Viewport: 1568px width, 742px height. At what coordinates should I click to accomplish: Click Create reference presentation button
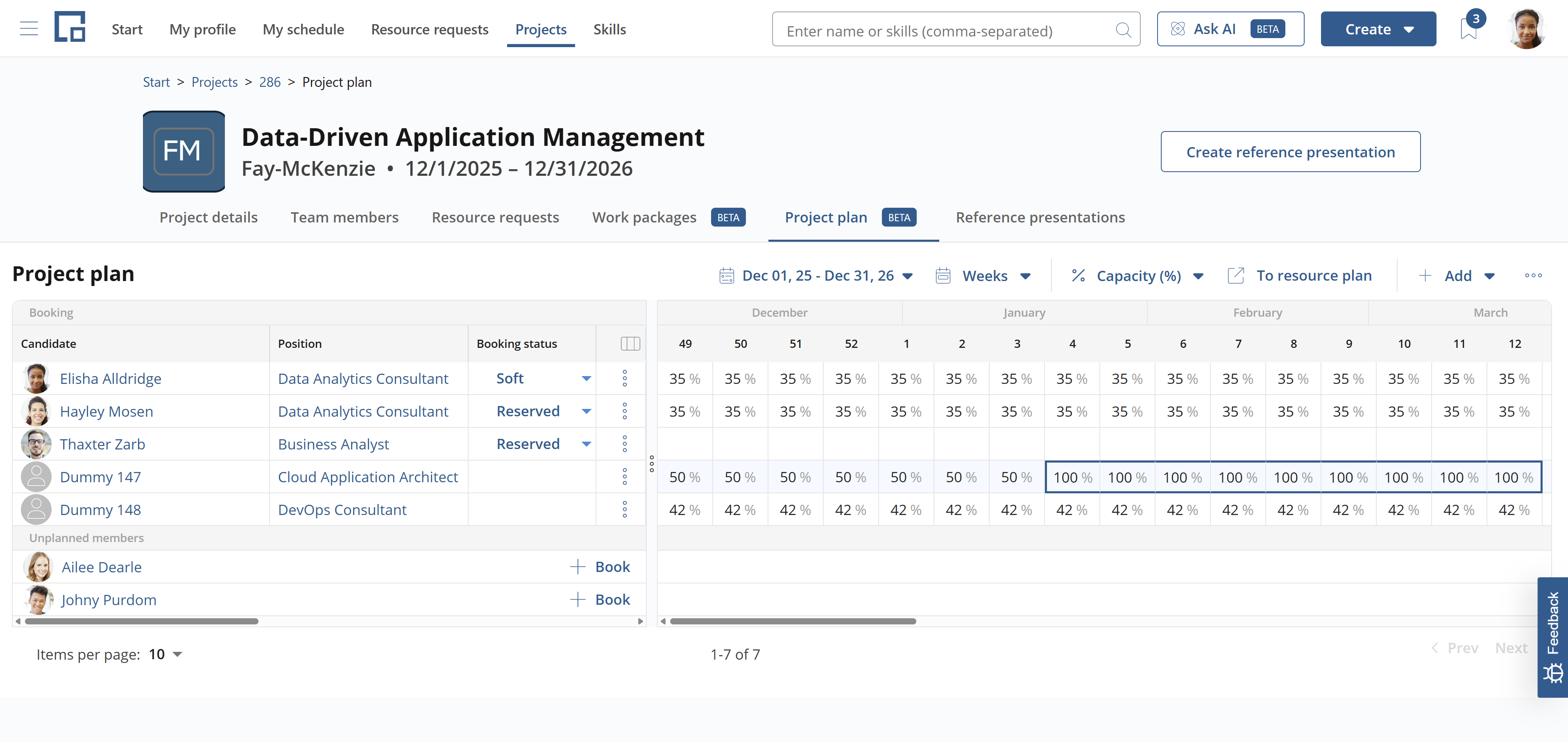(x=1290, y=152)
